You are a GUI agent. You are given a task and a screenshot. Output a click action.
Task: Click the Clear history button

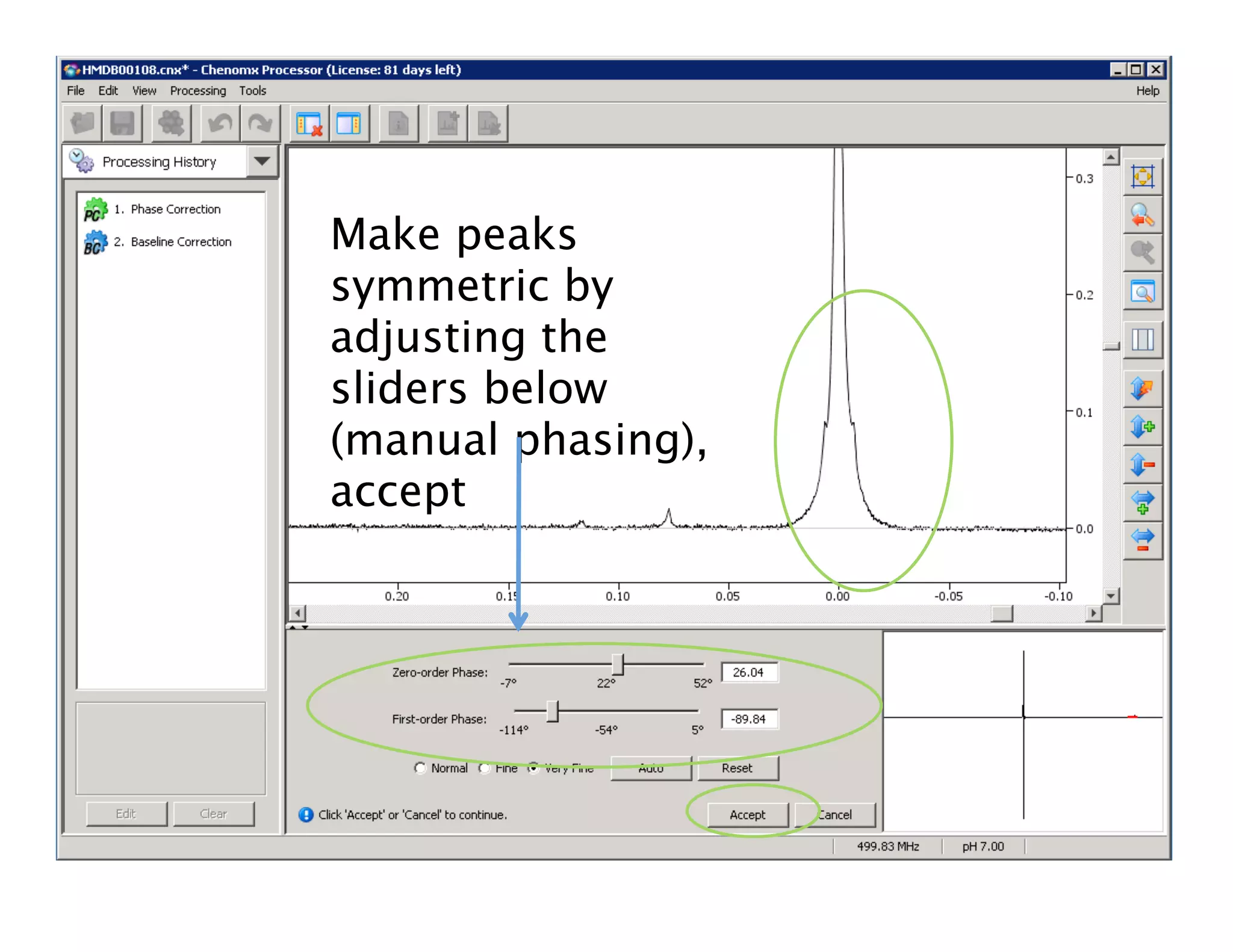click(x=214, y=814)
